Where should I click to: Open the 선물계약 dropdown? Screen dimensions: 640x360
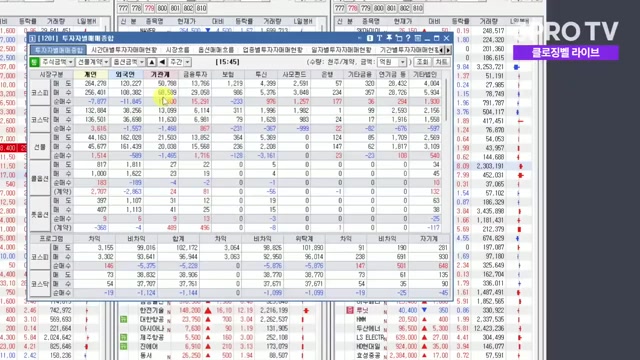93,62
